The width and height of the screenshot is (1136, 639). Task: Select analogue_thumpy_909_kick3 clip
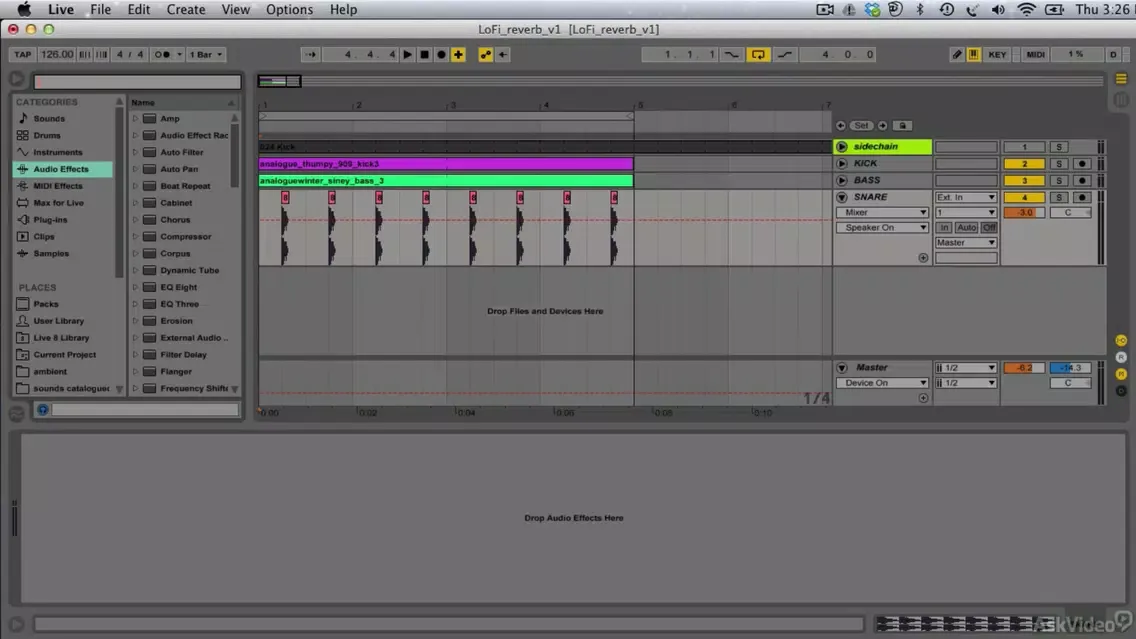pyautogui.click(x=446, y=164)
